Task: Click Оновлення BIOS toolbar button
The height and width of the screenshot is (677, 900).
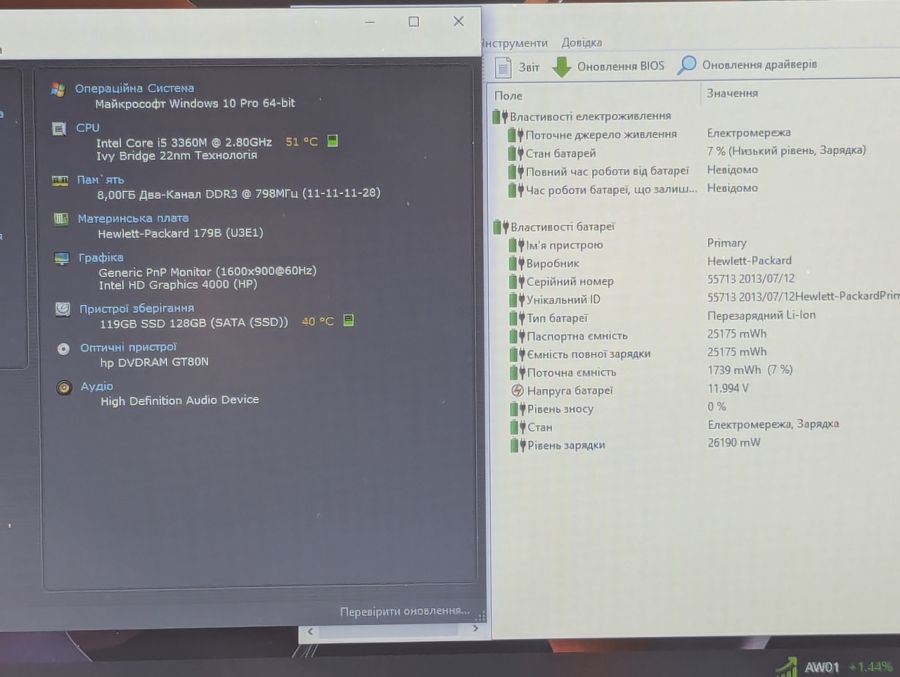Action: pos(608,66)
